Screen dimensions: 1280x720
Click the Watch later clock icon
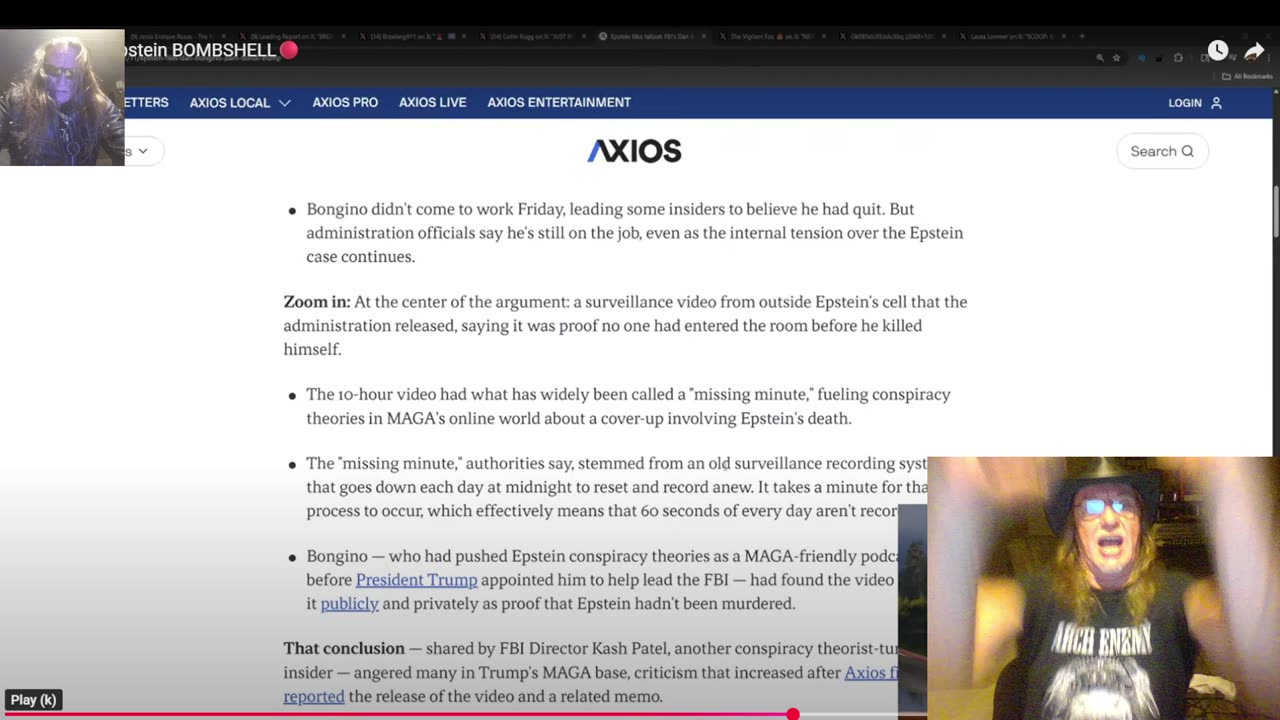(1217, 50)
